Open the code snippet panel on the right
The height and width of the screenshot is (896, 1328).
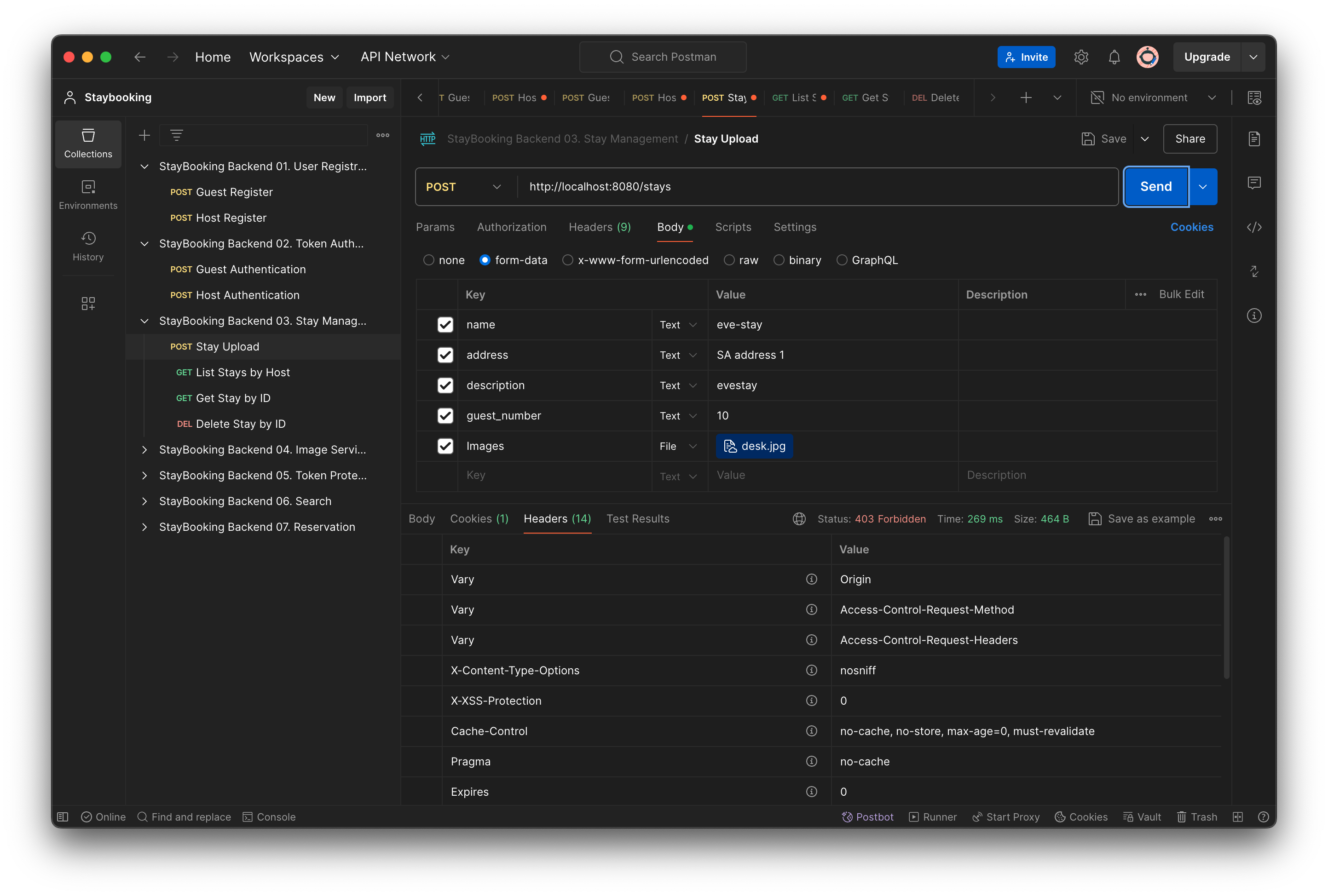1254,227
